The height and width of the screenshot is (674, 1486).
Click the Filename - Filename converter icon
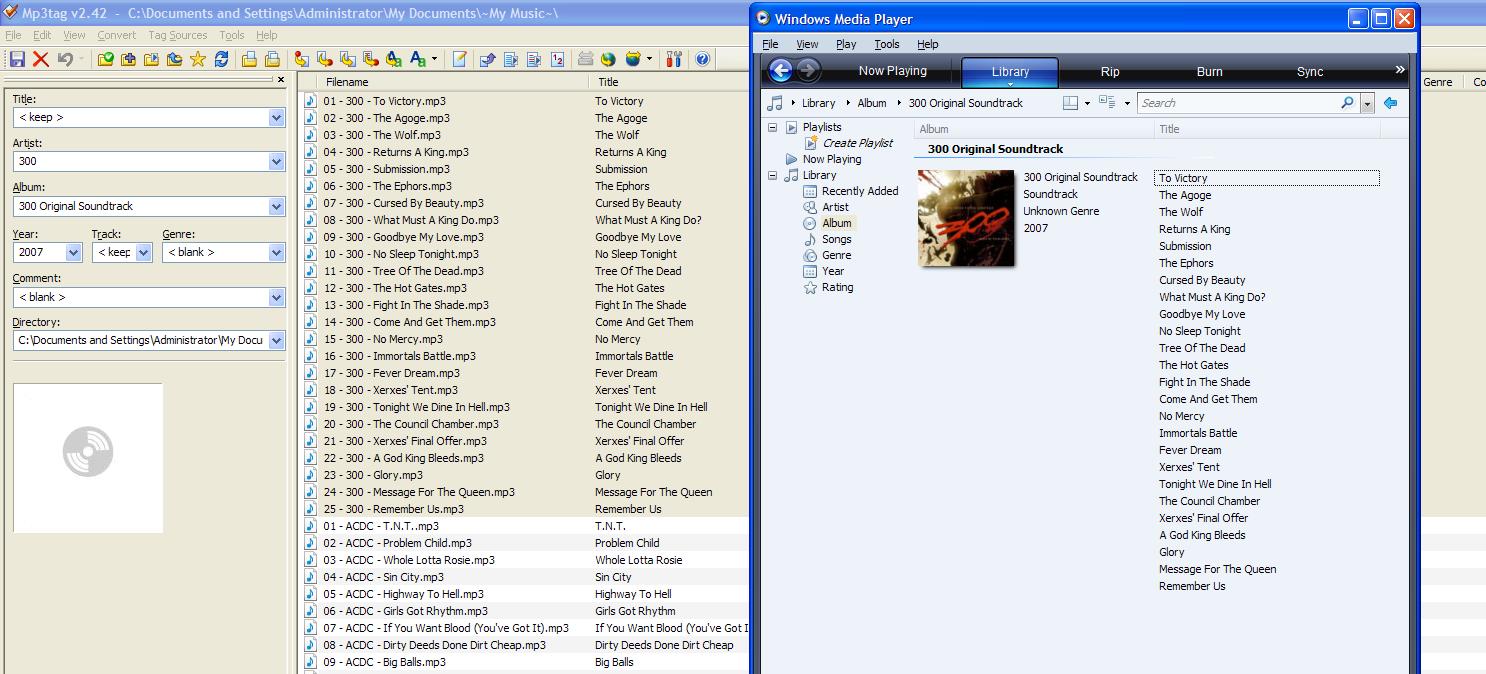pos(347,59)
